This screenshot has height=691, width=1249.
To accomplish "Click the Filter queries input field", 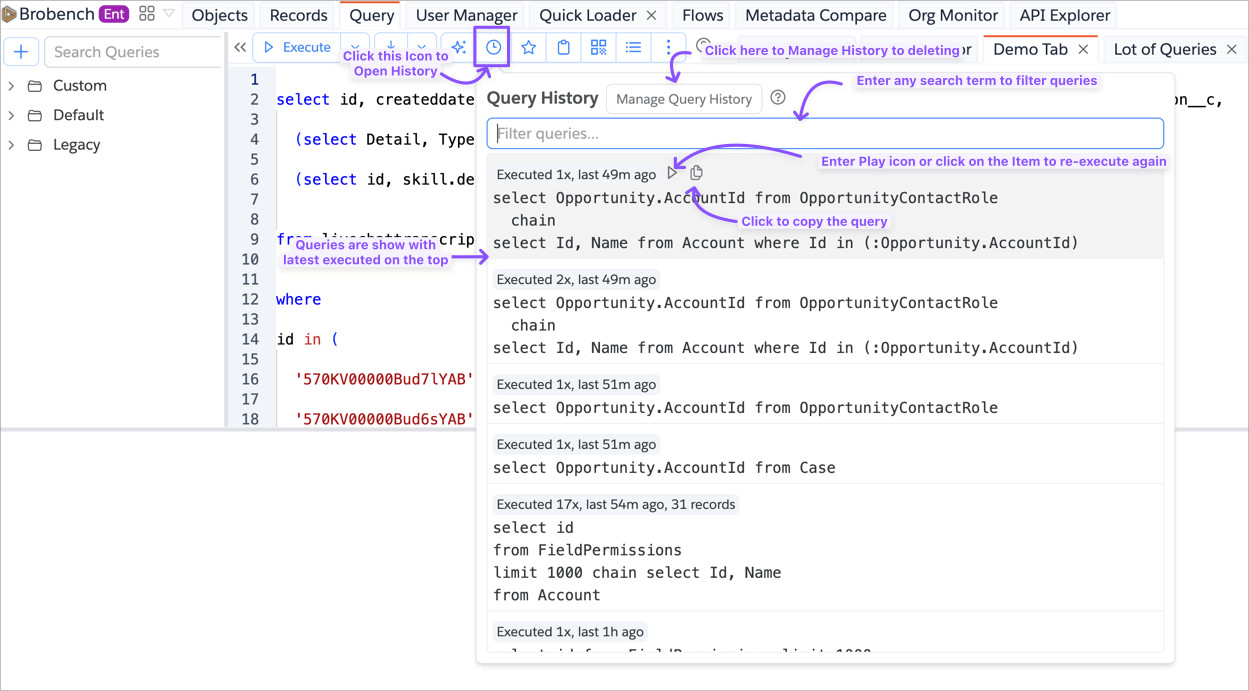I will (x=824, y=133).
